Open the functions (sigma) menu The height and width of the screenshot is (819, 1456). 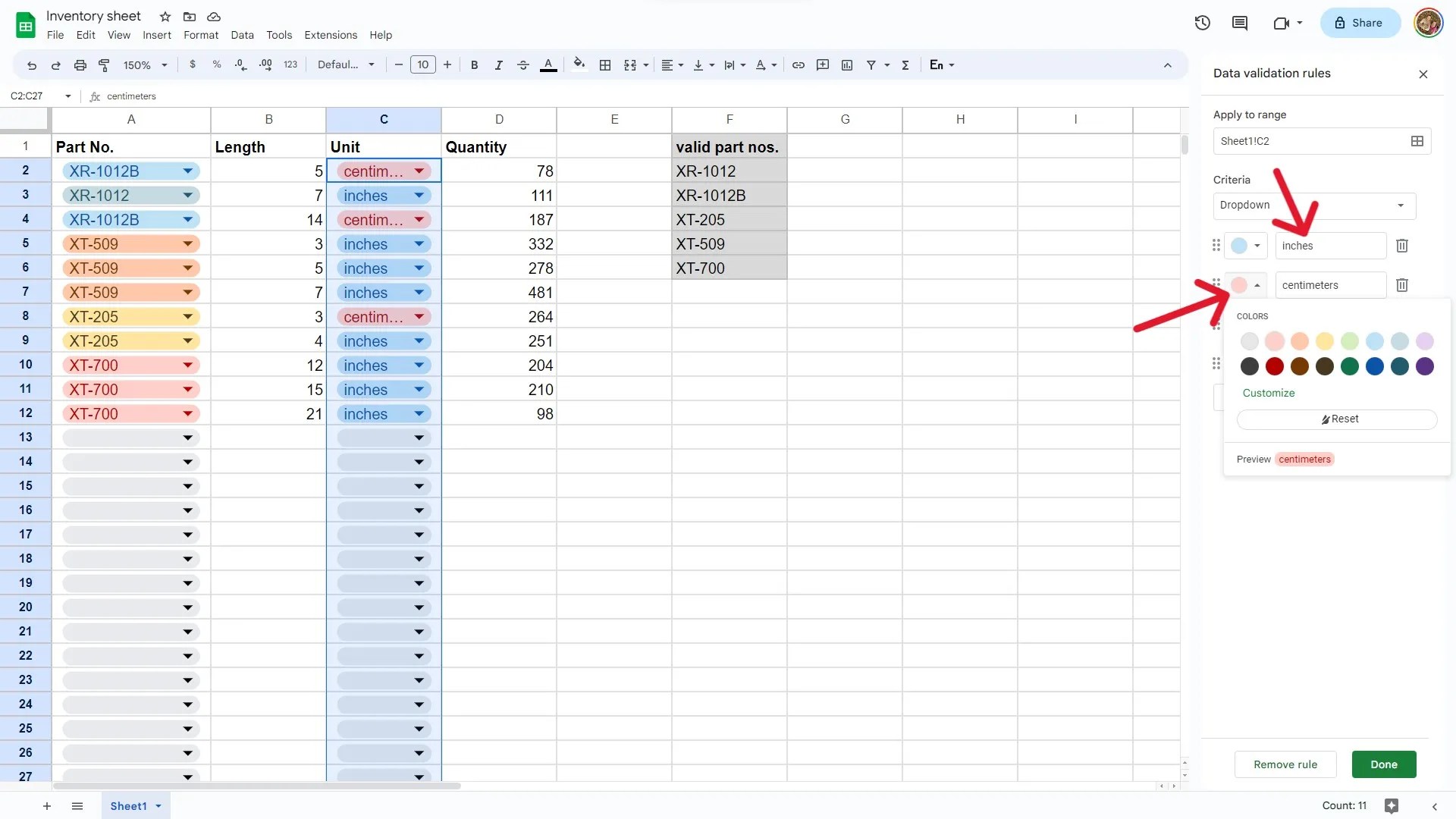click(905, 65)
